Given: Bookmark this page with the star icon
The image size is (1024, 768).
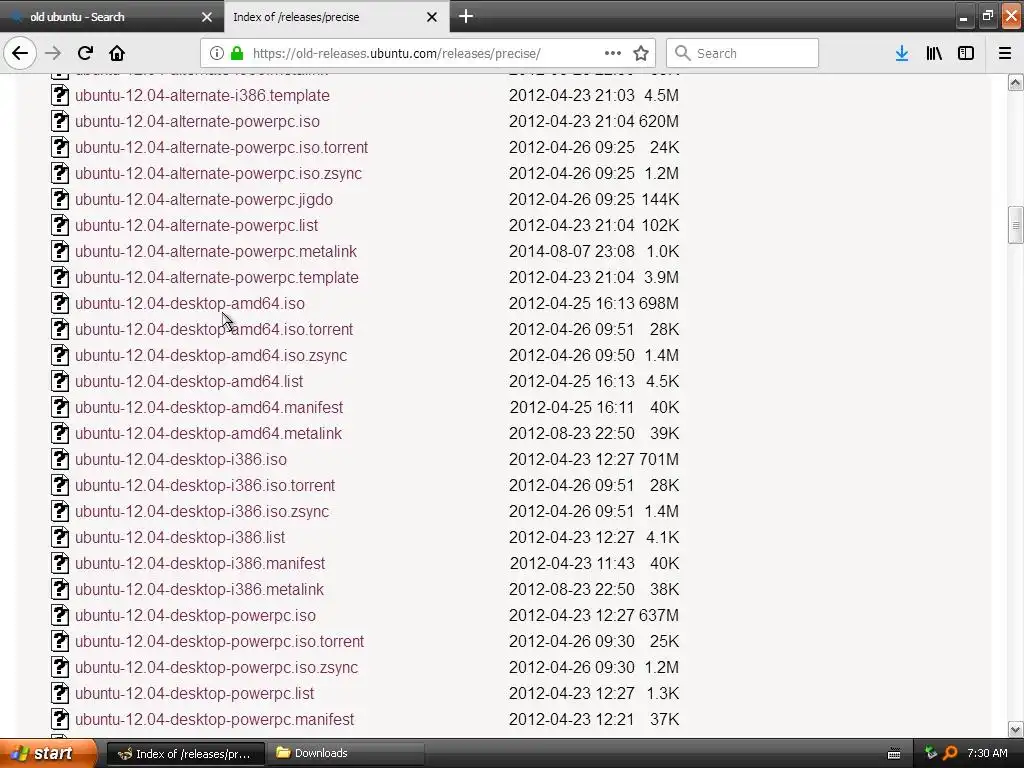Looking at the screenshot, I should (x=641, y=54).
